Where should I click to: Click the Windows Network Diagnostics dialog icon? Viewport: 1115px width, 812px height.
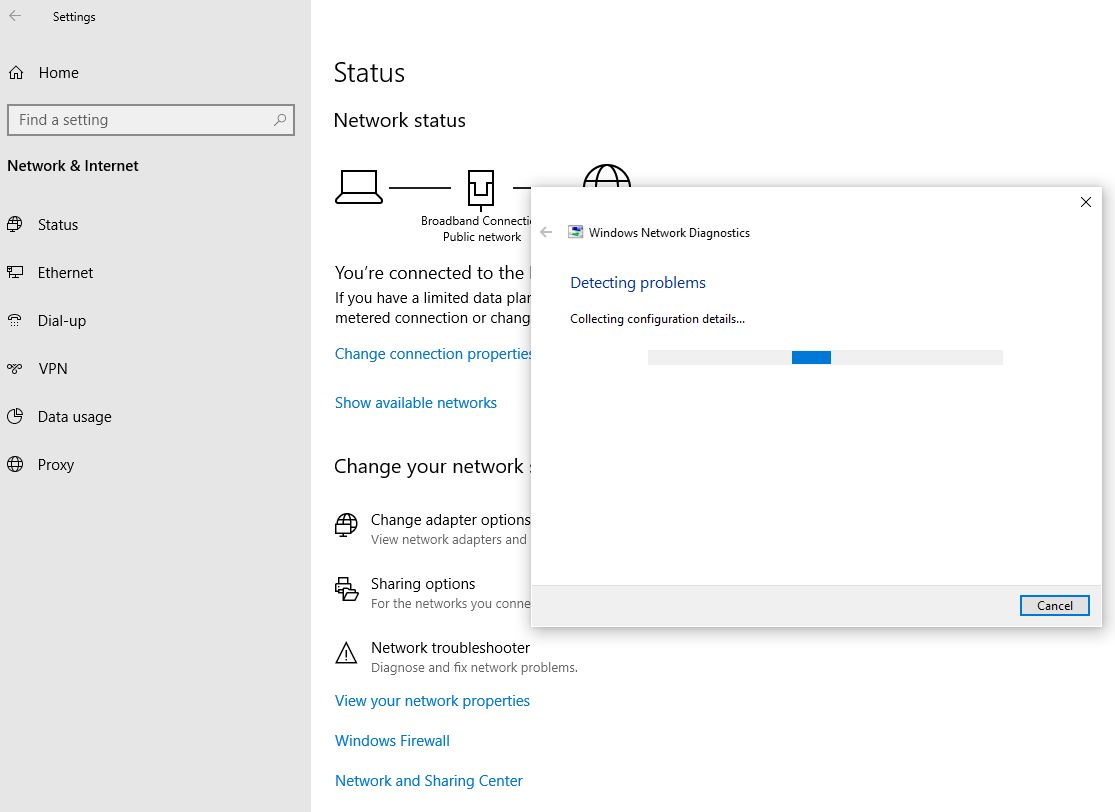pyautogui.click(x=576, y=231)
